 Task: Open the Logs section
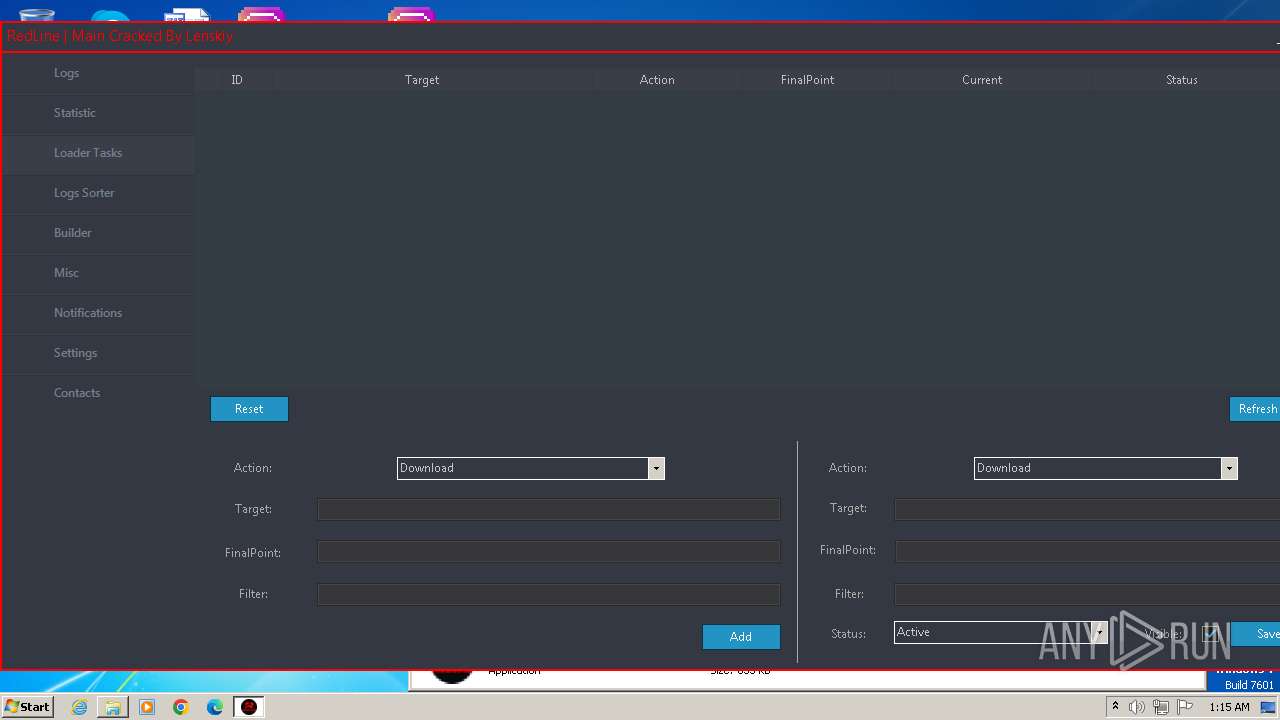pyautogui.click(x=97, y=73)
